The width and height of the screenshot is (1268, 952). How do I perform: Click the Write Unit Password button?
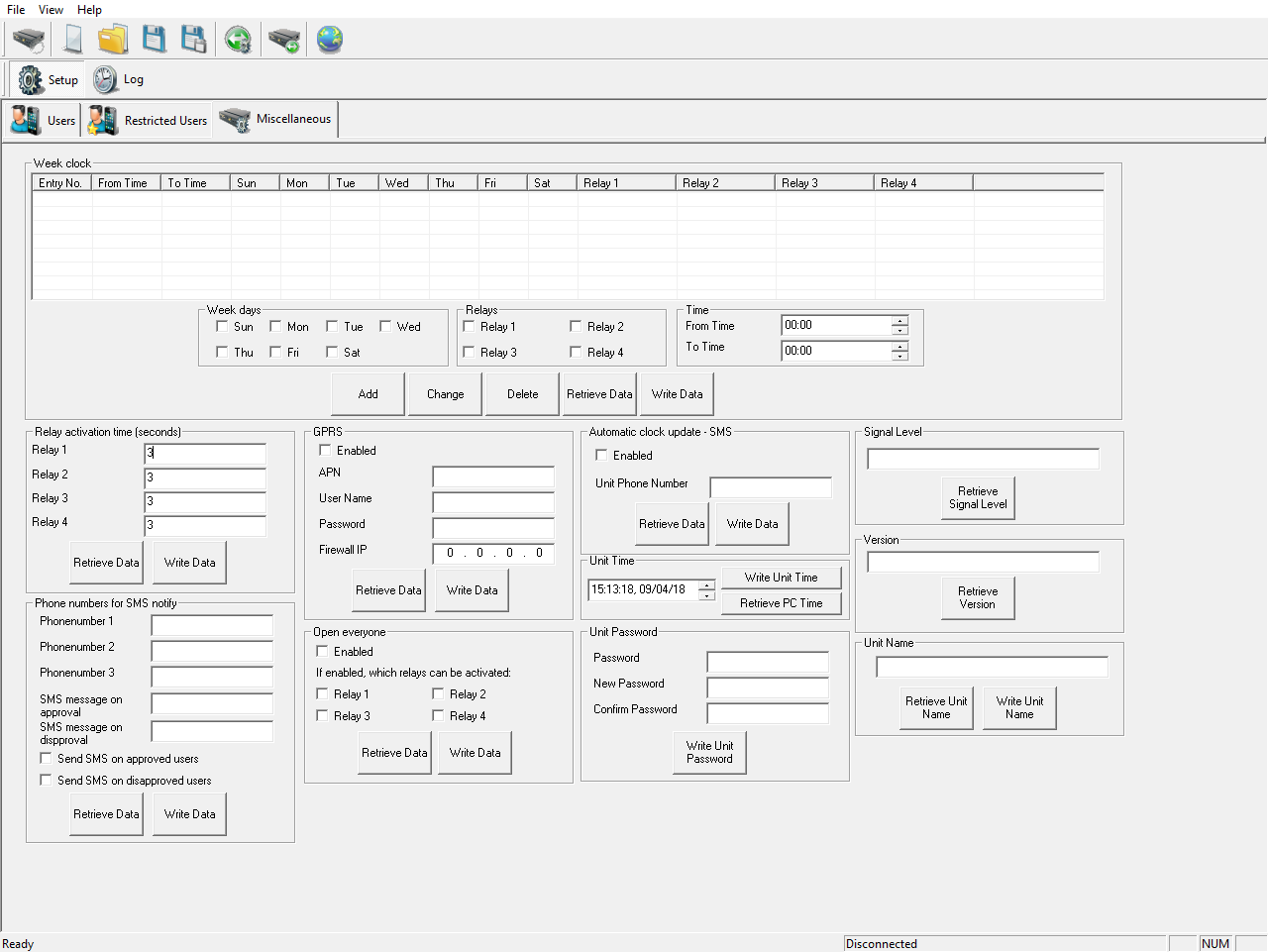pyautogui.click(x=709, y=753)
